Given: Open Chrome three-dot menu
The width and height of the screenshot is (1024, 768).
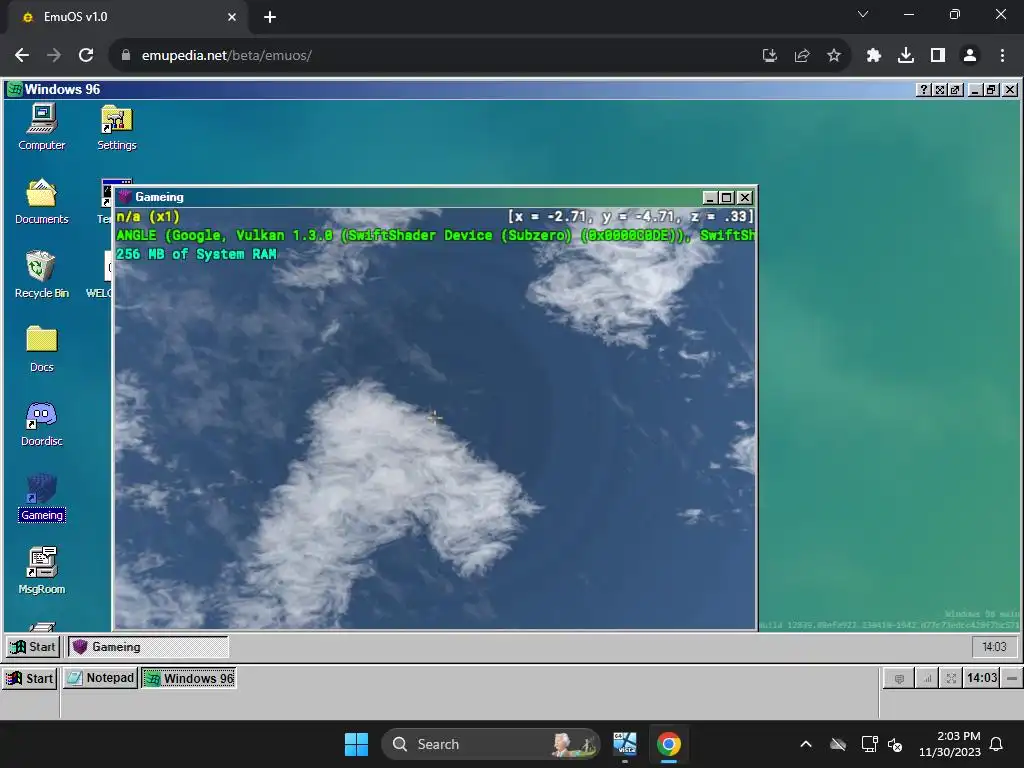Looking at the screenshot, I should [x=1002, y=56].
